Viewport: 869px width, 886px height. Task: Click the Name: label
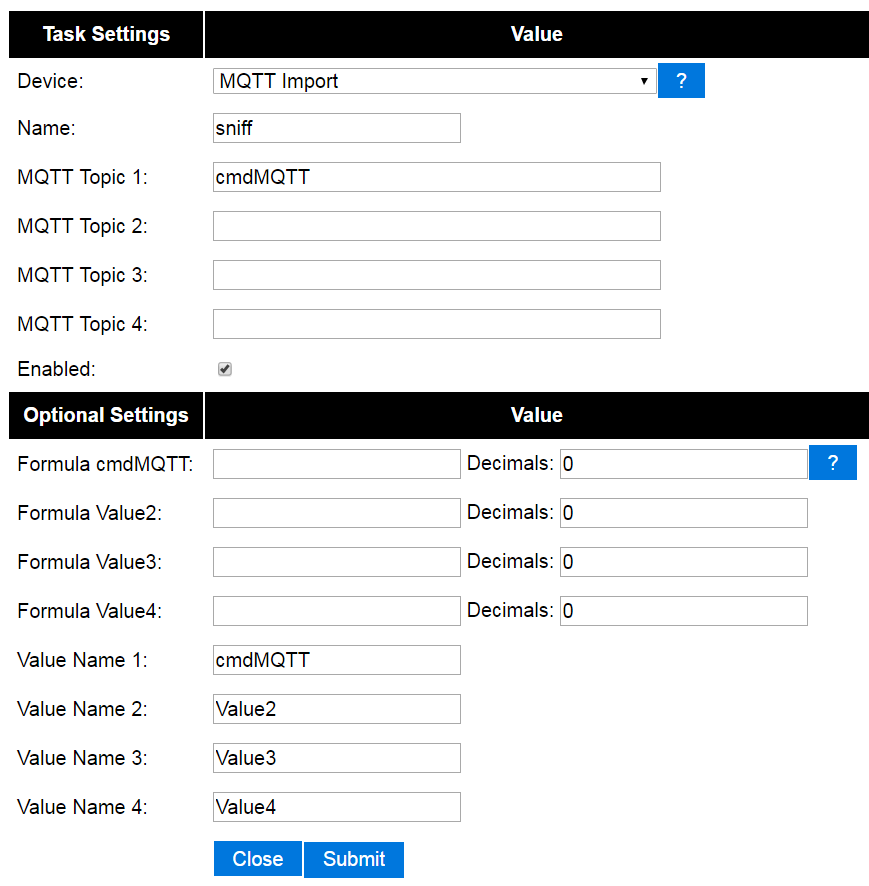(x=46, y=128)
